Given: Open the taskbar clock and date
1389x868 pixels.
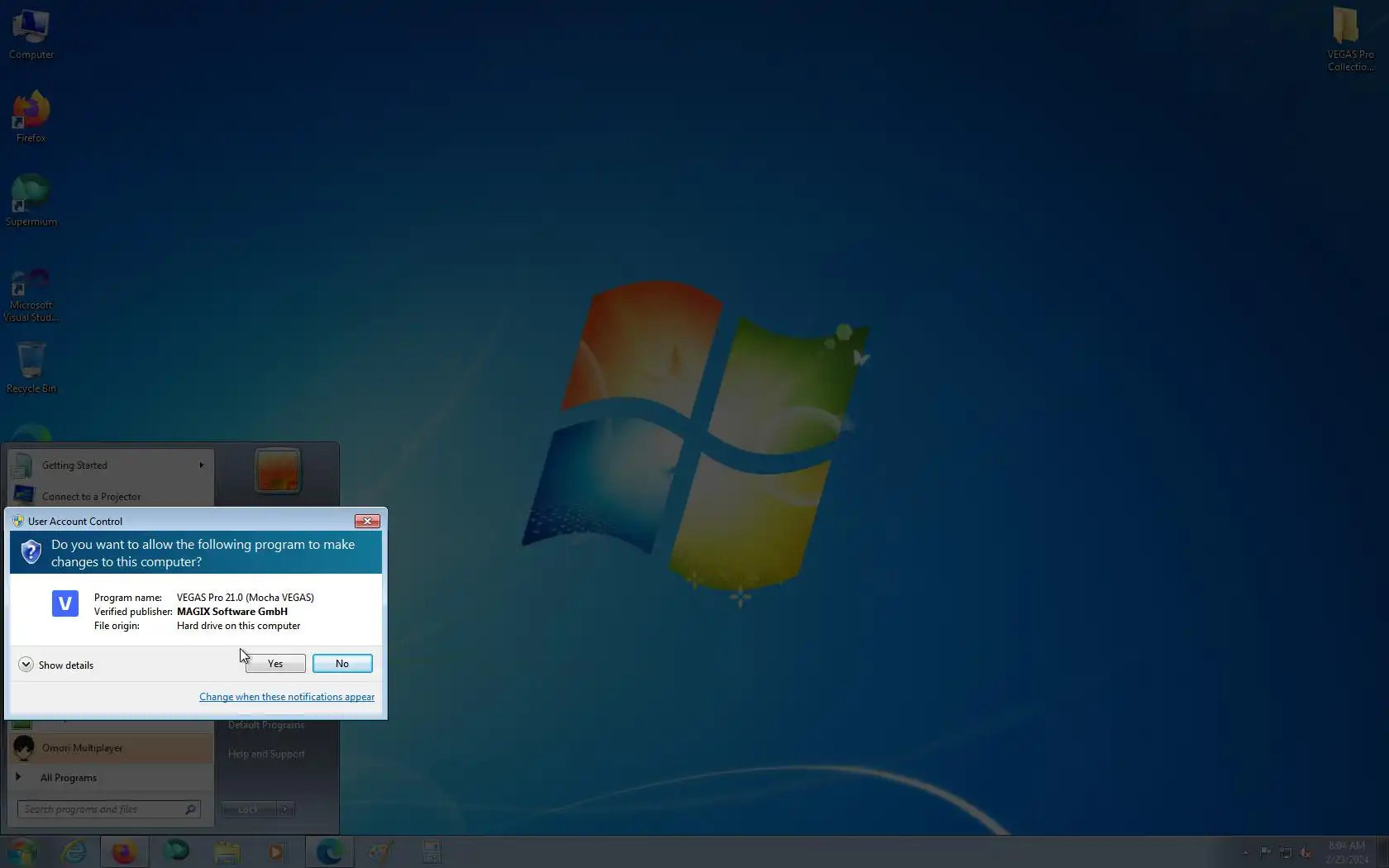Looking at the screenshot, I should point(1347,852).
